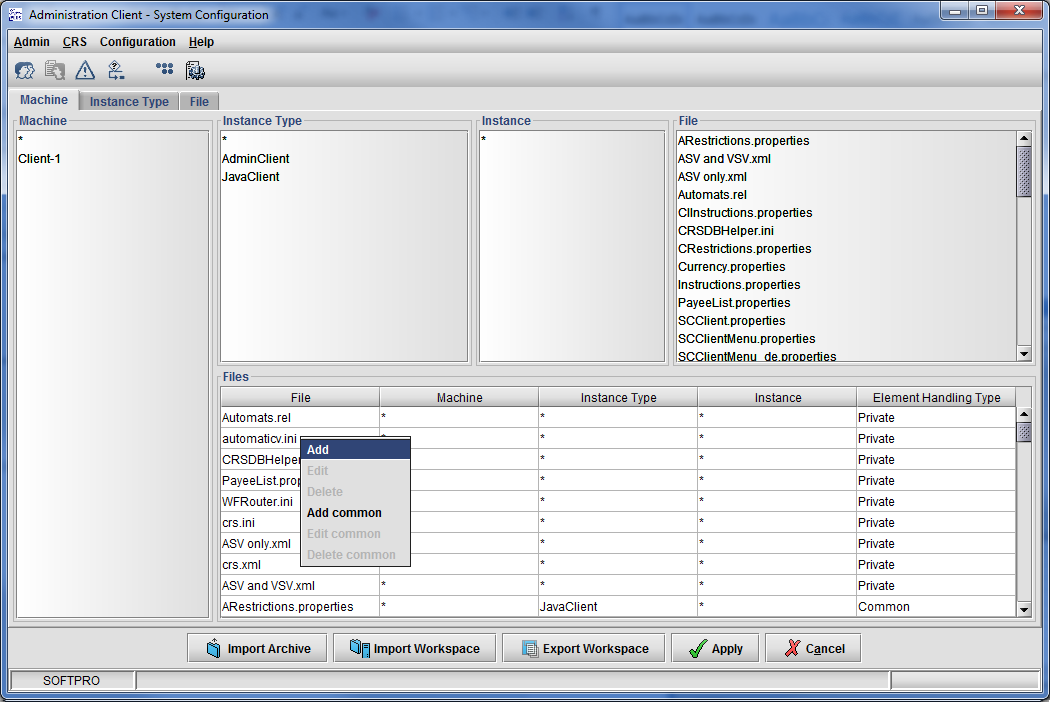1050x702 pixels.
Task: Select JavaClient in the Instance Type list
Action: tap(251, 177)
